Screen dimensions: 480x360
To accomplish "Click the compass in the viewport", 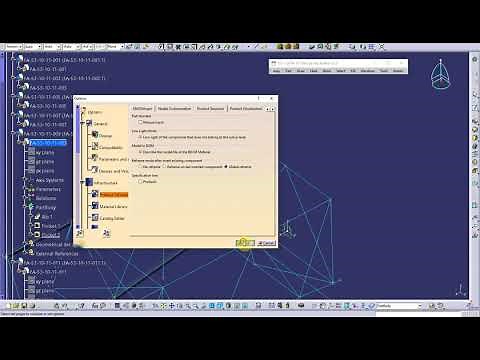I will click(441, 74).
